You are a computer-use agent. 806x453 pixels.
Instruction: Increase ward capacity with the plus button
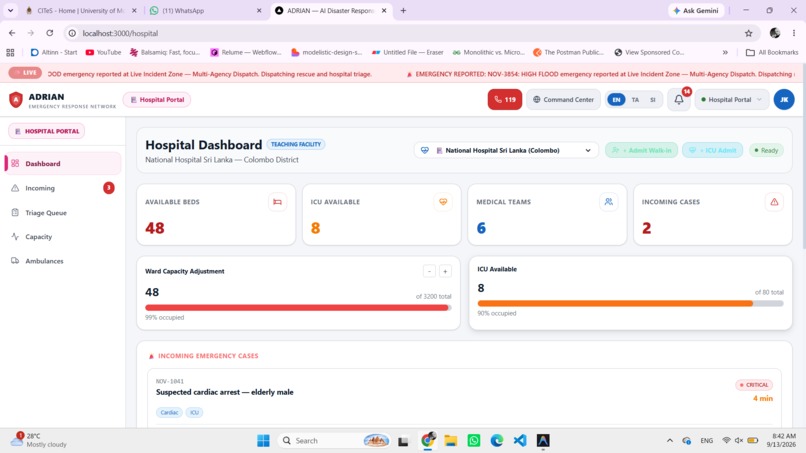pyautogui.click(x=445, y=271)
